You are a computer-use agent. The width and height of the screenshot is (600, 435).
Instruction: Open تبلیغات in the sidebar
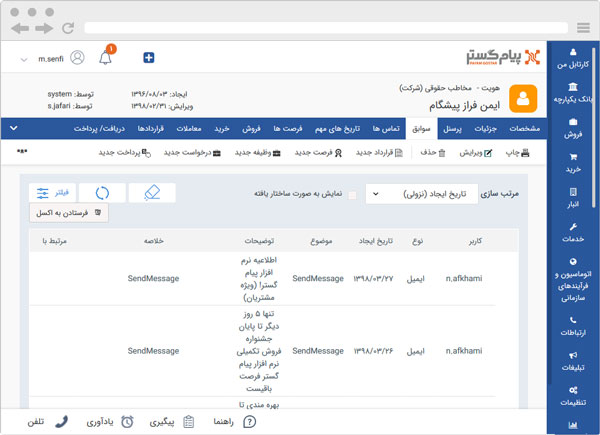click(573, 360)
